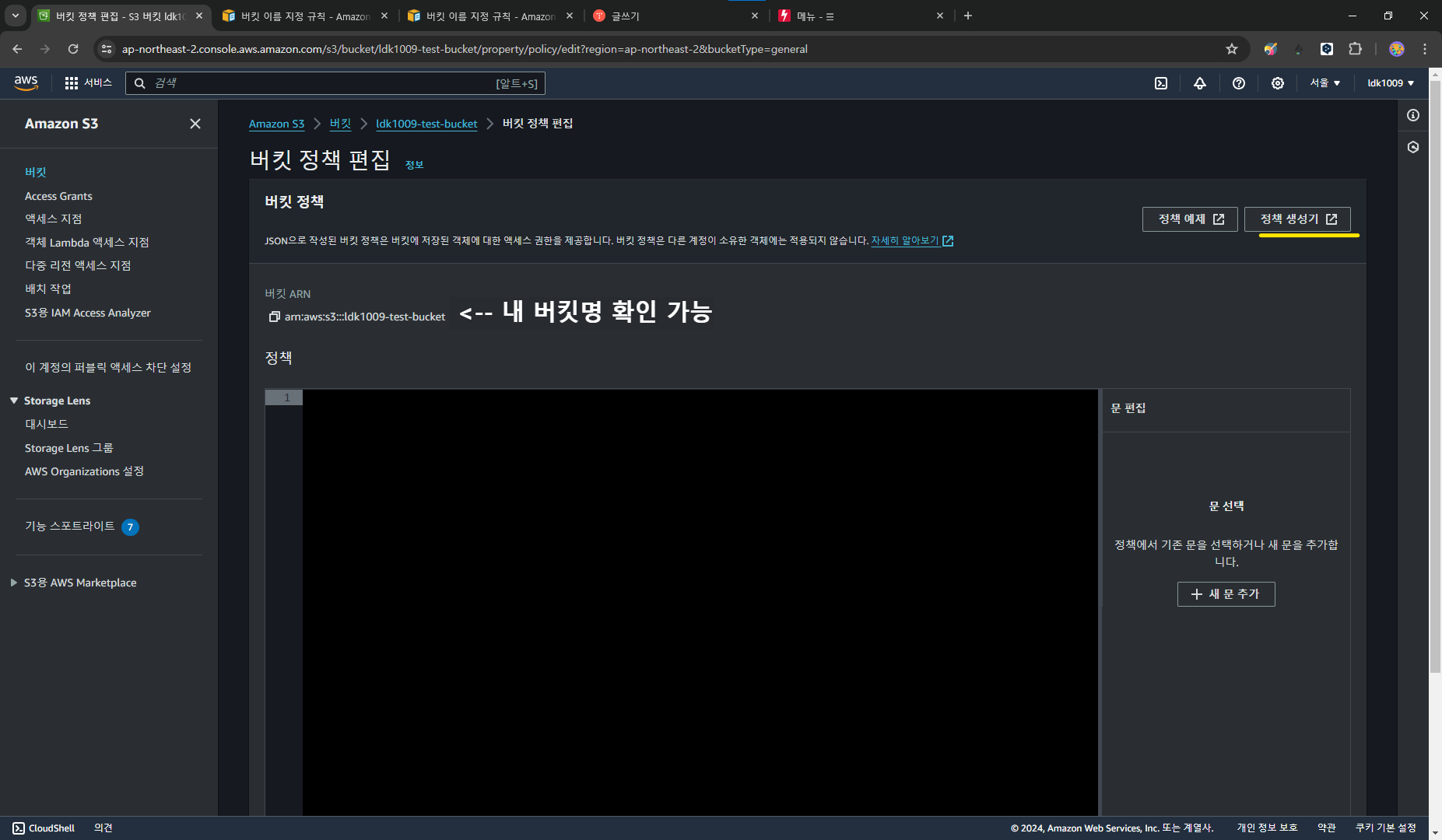Click the ldk1009-test-bucket breadcrumb link

[x=426, y=124]
